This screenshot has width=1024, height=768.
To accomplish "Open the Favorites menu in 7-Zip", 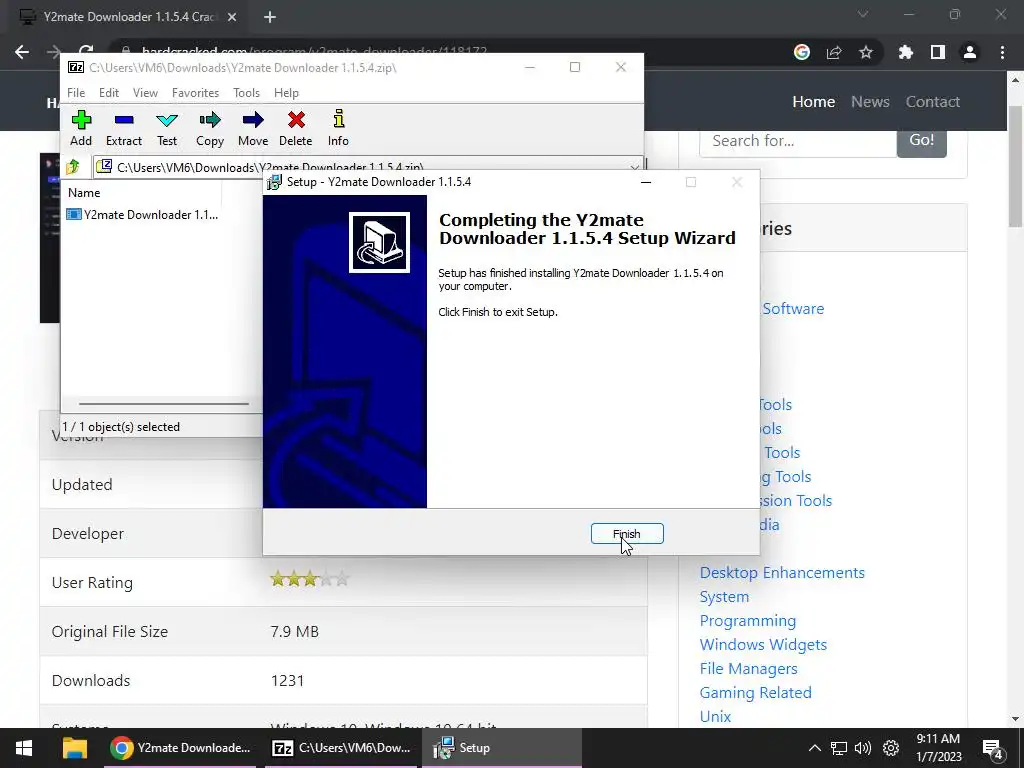I will coord(195,93).
